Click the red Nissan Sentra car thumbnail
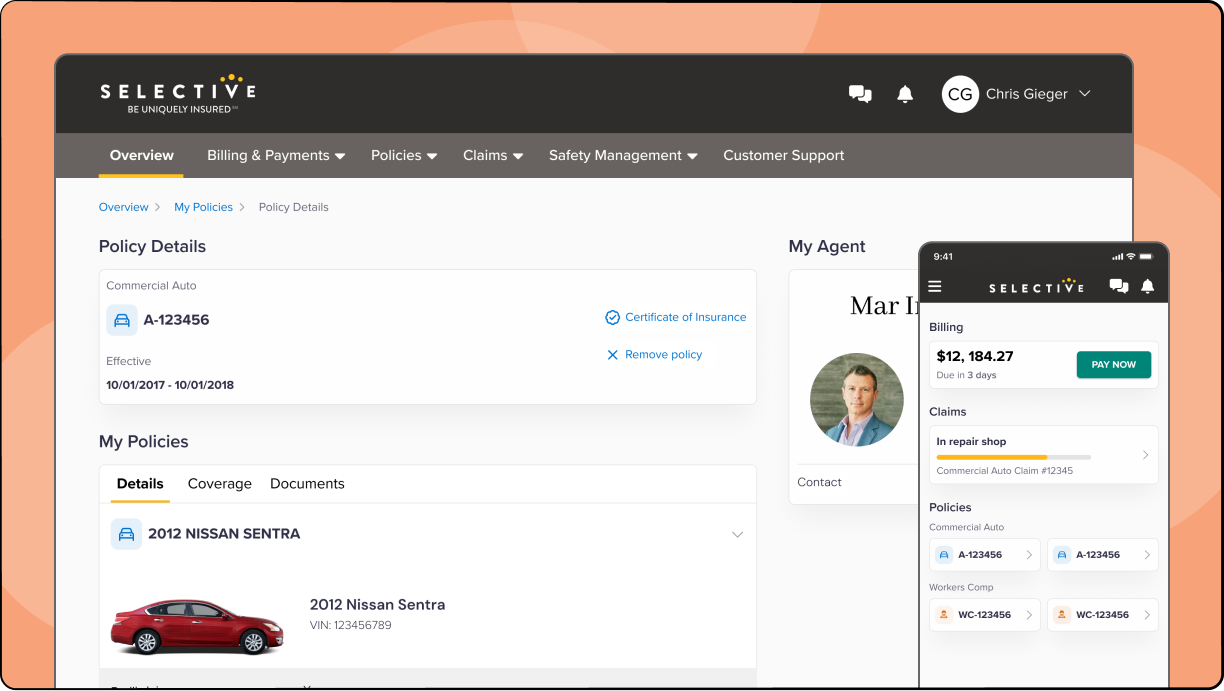Viewport: 1224px width, 691px height. coord(190,626)
